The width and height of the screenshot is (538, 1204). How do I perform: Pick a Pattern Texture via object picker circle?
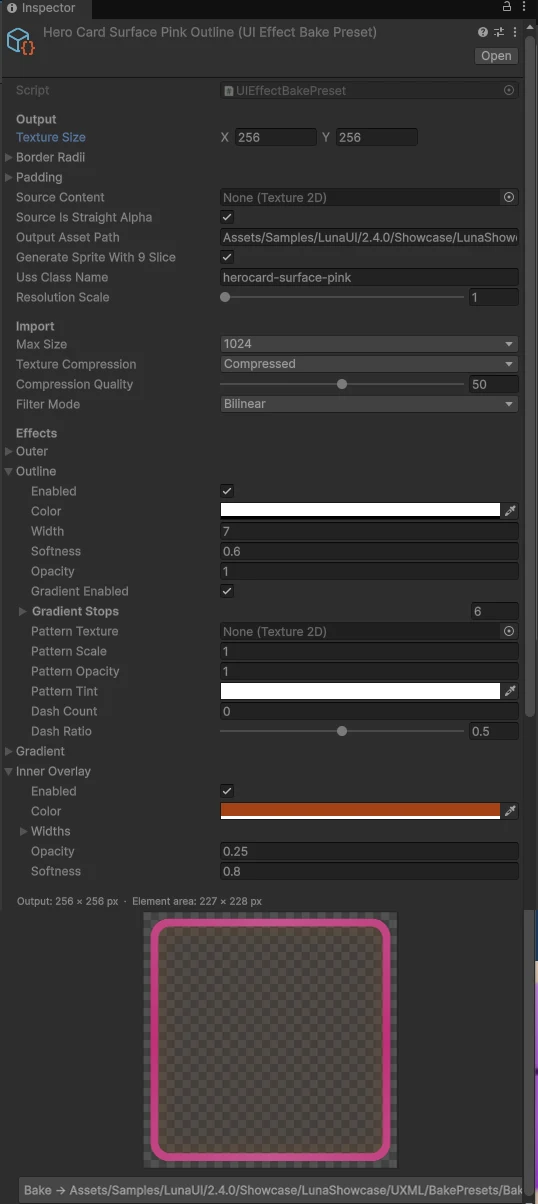click(x=509, y=631)
